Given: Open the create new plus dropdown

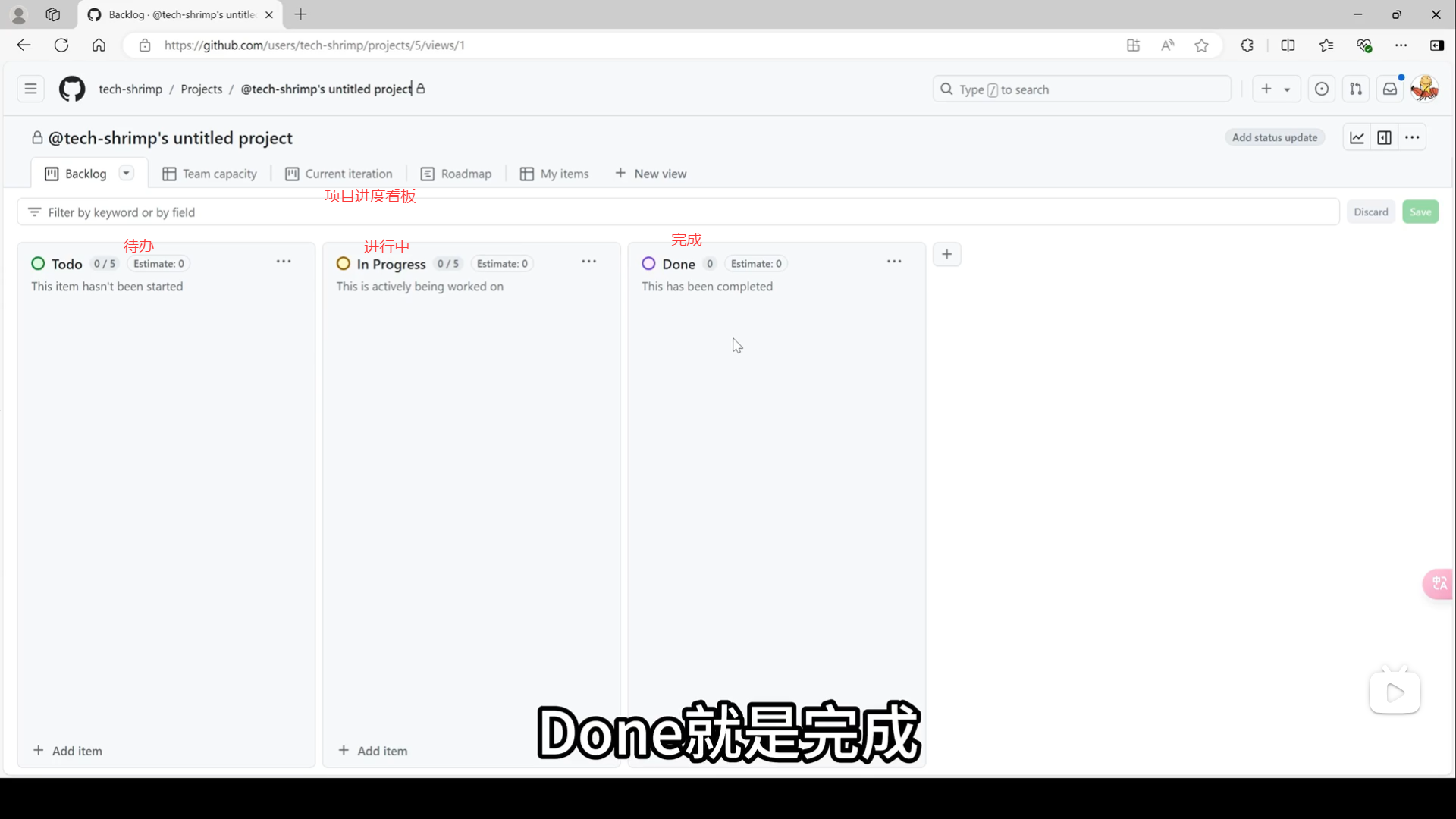Looking at the screenshot, I should click(x=1276, y=89).
